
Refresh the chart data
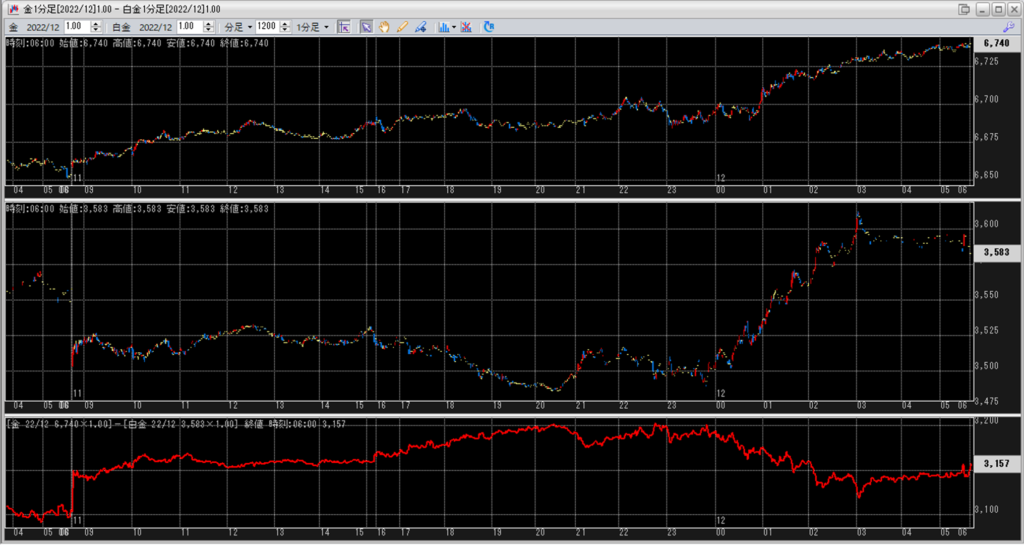[489, 26]
